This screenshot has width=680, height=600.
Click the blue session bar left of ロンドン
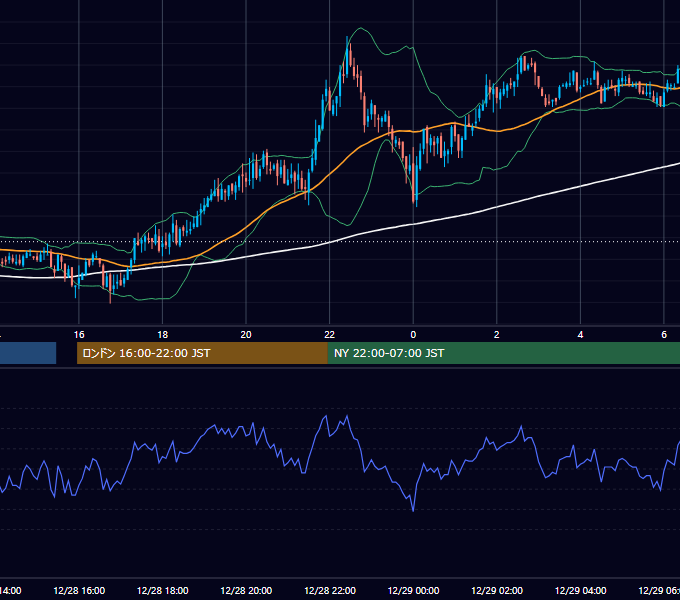pos(28,353)
